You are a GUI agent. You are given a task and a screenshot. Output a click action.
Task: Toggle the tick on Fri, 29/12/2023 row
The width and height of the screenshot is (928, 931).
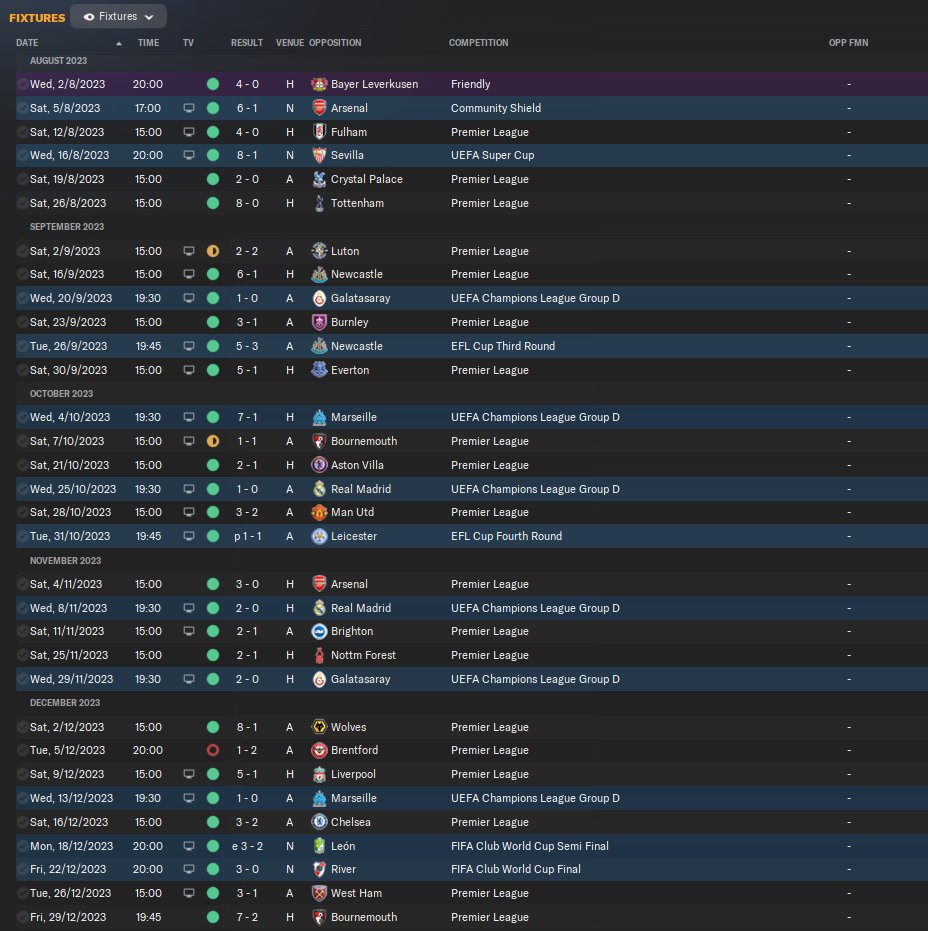[23, 917]
